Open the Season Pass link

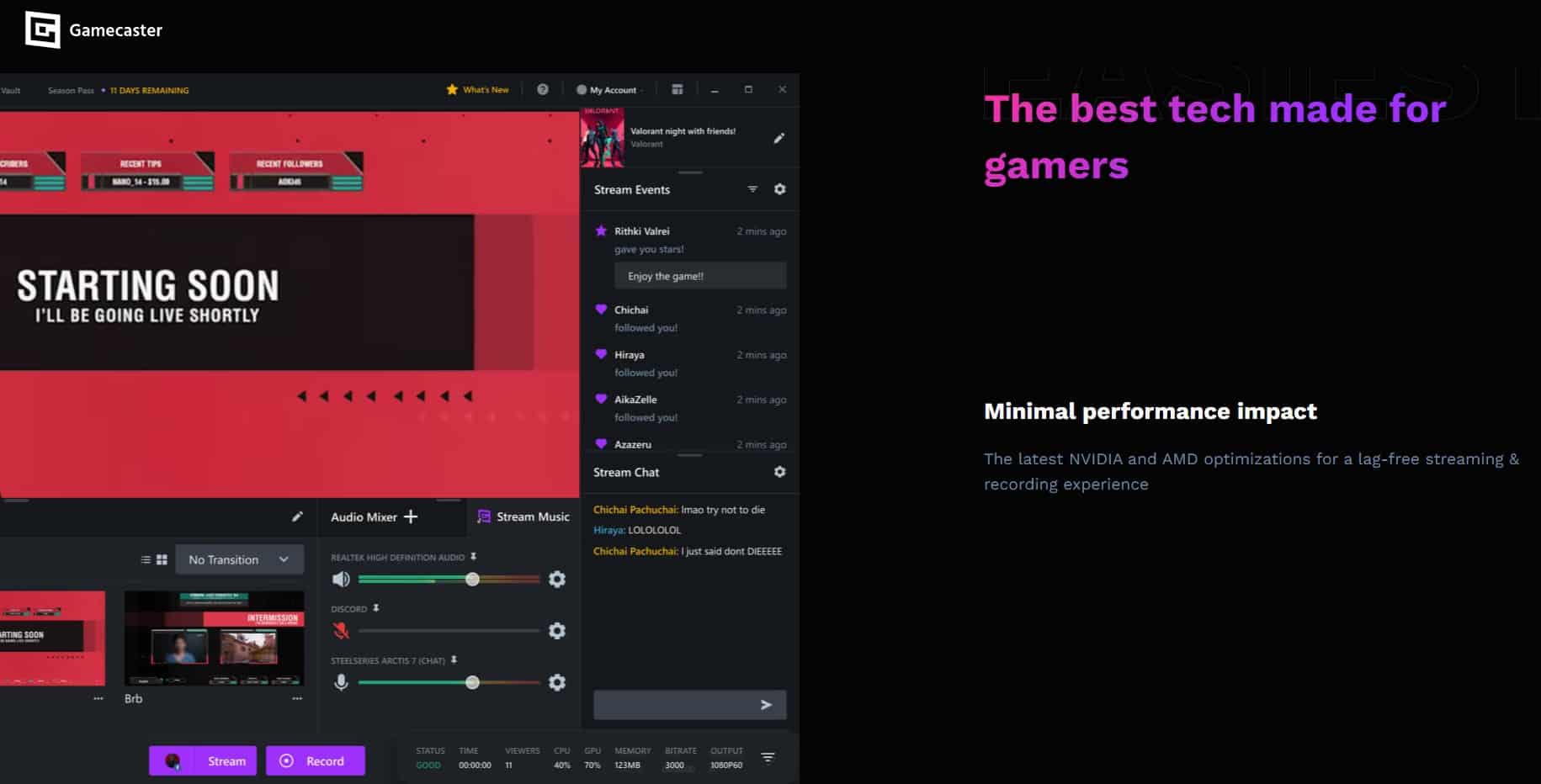pos(71,90)
